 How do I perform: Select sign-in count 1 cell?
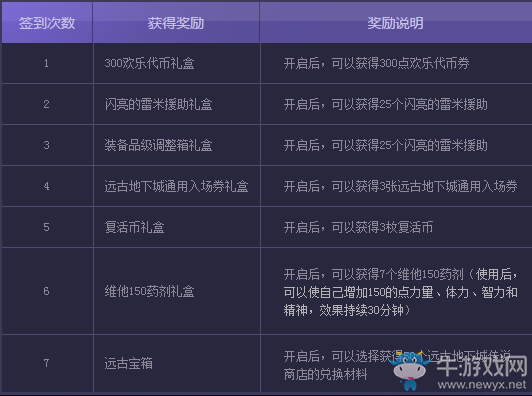(x=46, y=63)
